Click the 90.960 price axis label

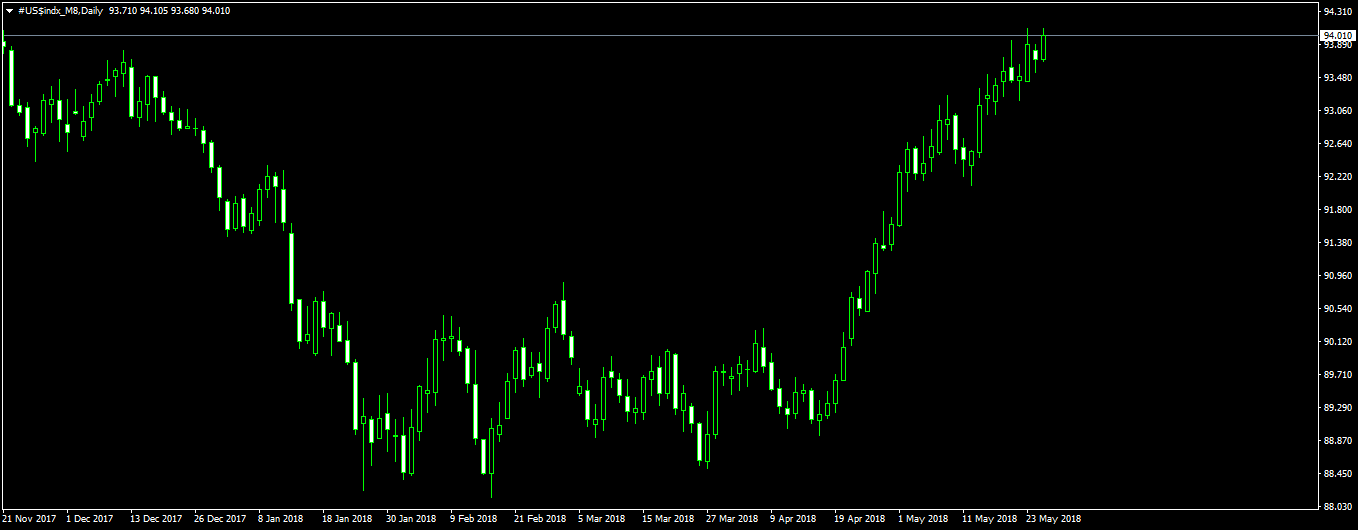click(1336, 276)
